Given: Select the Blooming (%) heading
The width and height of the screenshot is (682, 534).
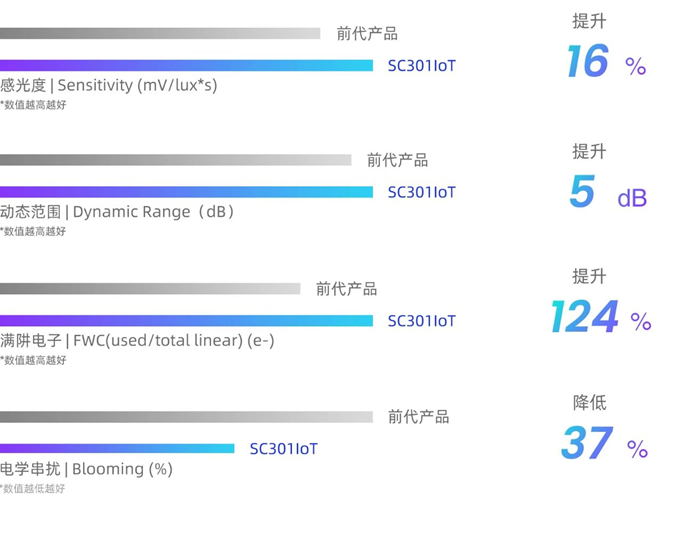Looking at the screenshot, I should point(86,469).
